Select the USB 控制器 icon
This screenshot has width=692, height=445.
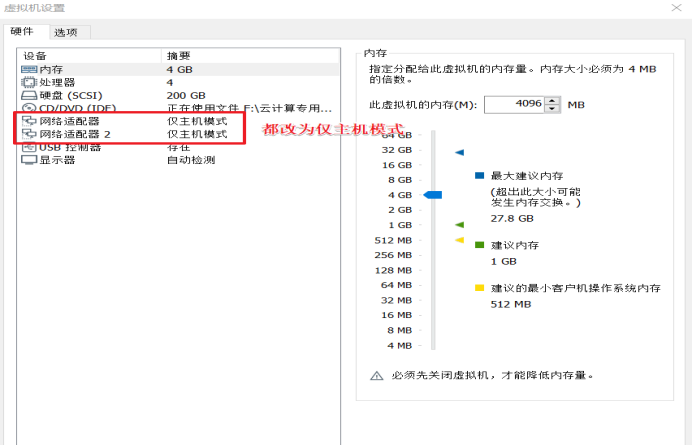[29, 147]
